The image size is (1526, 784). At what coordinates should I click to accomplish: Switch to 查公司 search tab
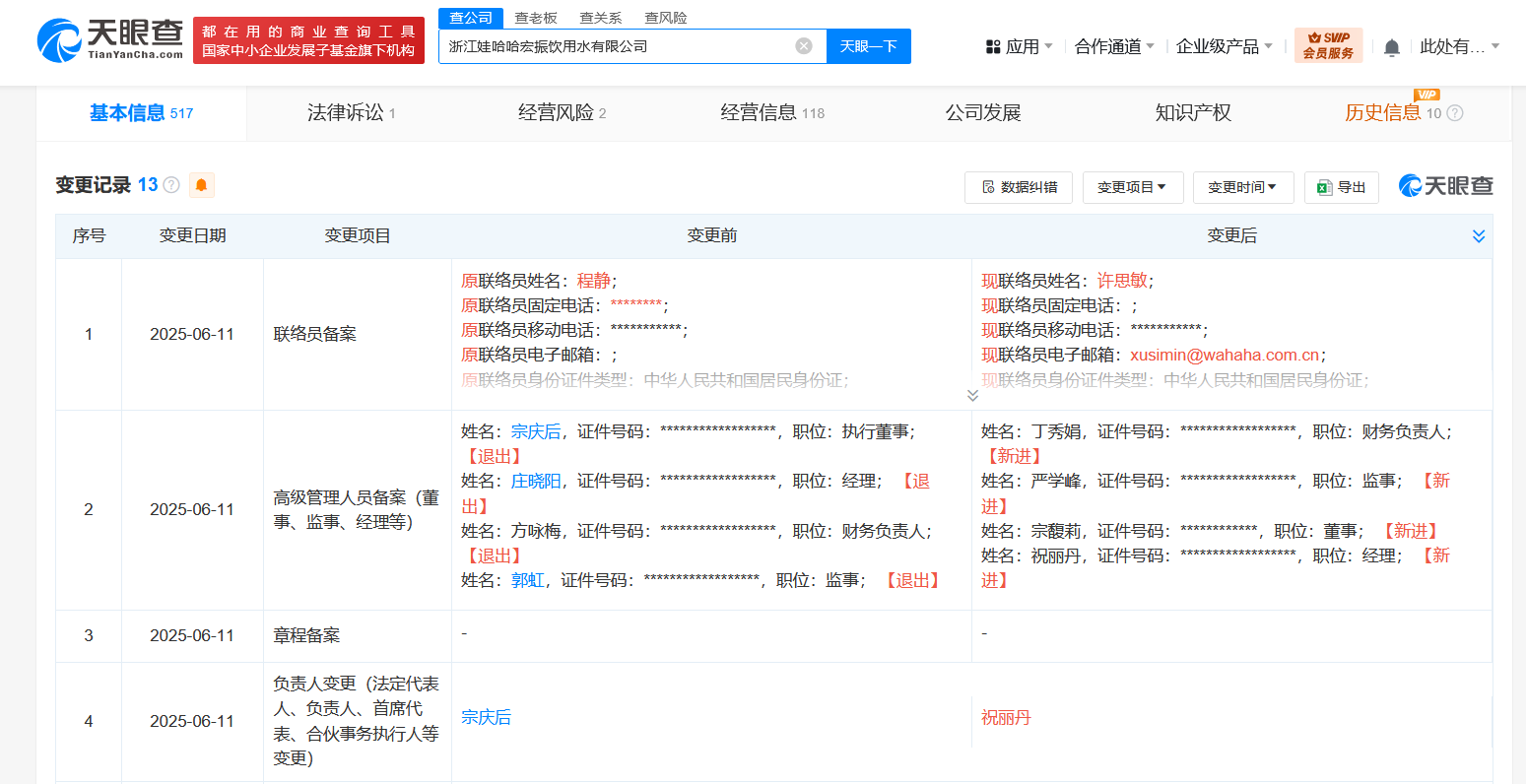click(x=471, y=18)
